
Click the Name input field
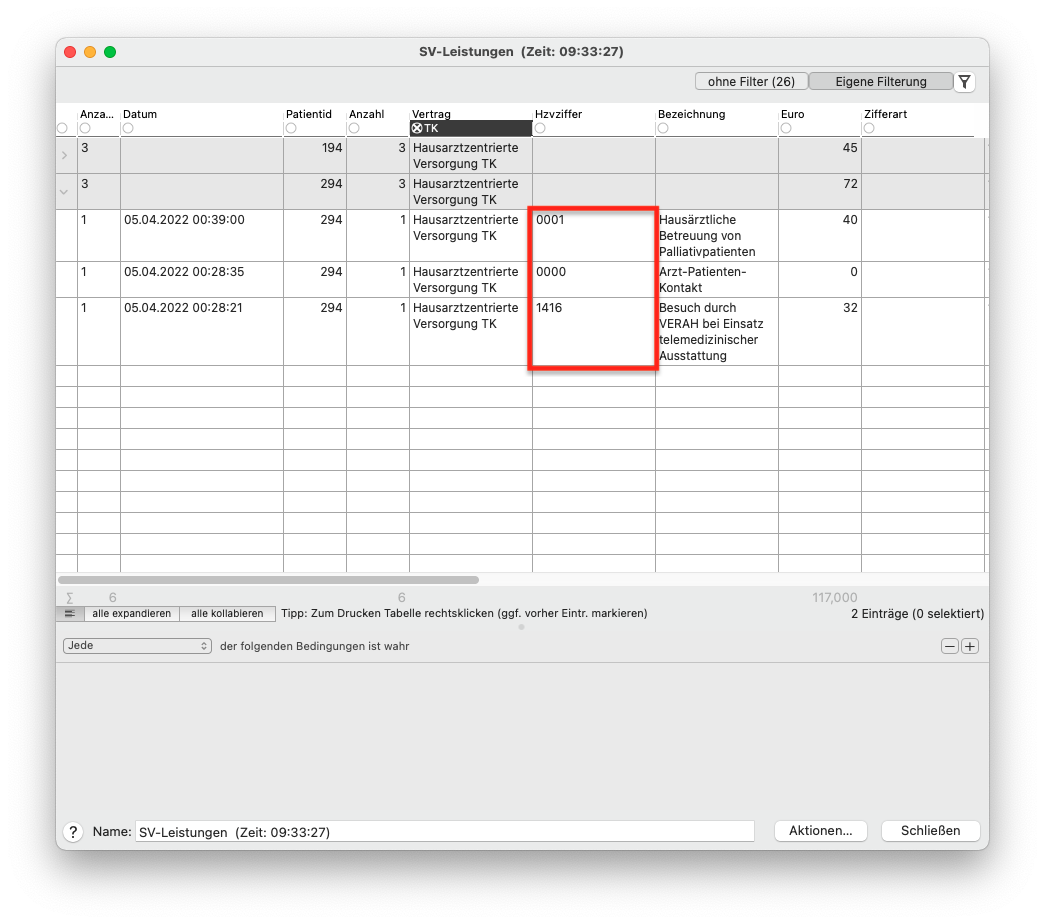[445, 831]
